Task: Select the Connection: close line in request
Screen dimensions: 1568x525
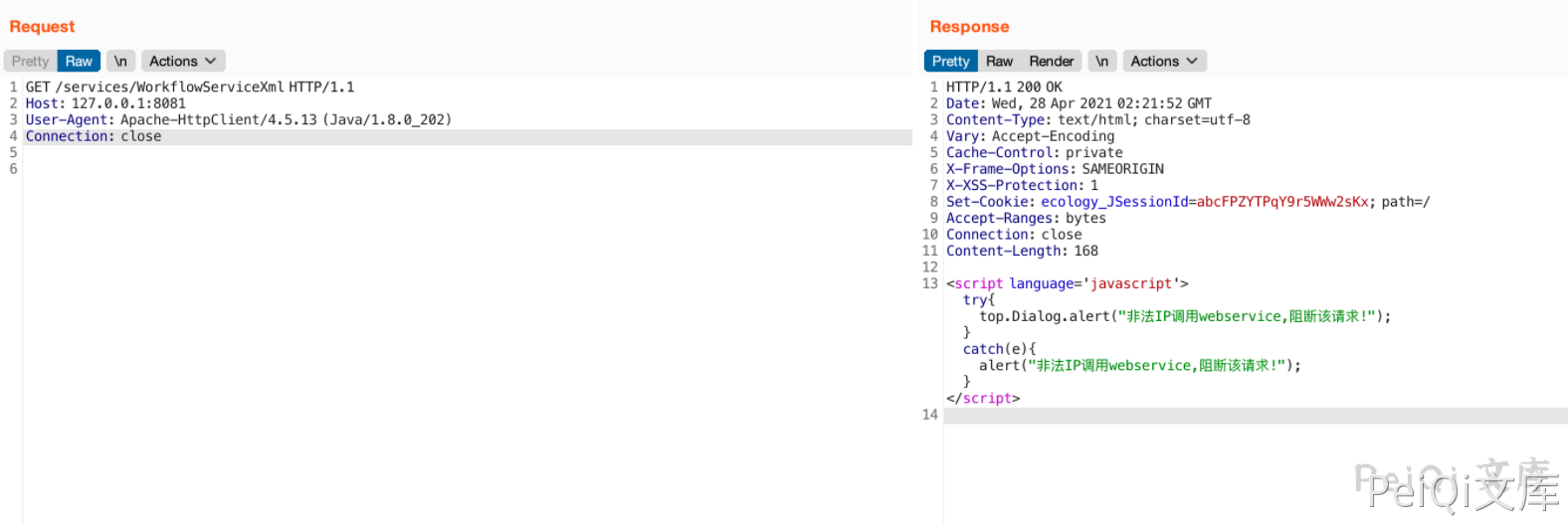Action: coord(94,136)
